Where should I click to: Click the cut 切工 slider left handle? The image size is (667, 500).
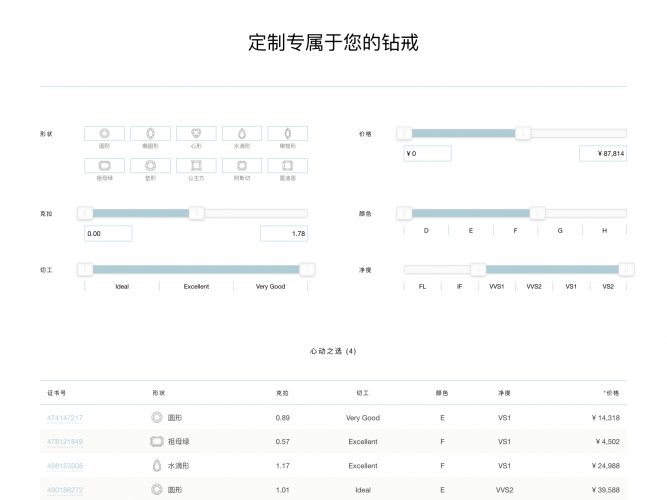[85, 269]
